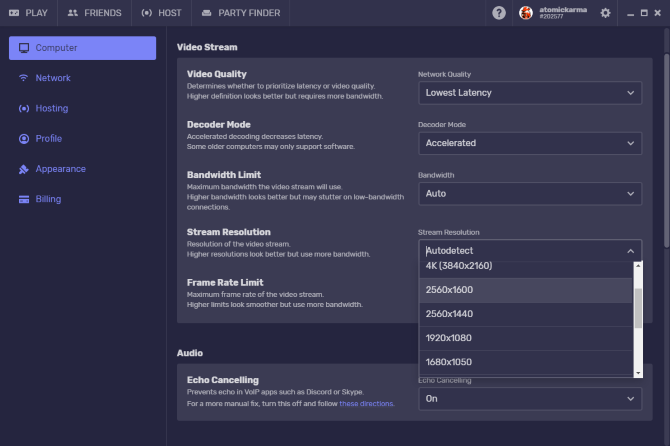Open settings via the gear icon
This screenshot has height=446, width=670.
pyautogui.click(x=605, y=13)
